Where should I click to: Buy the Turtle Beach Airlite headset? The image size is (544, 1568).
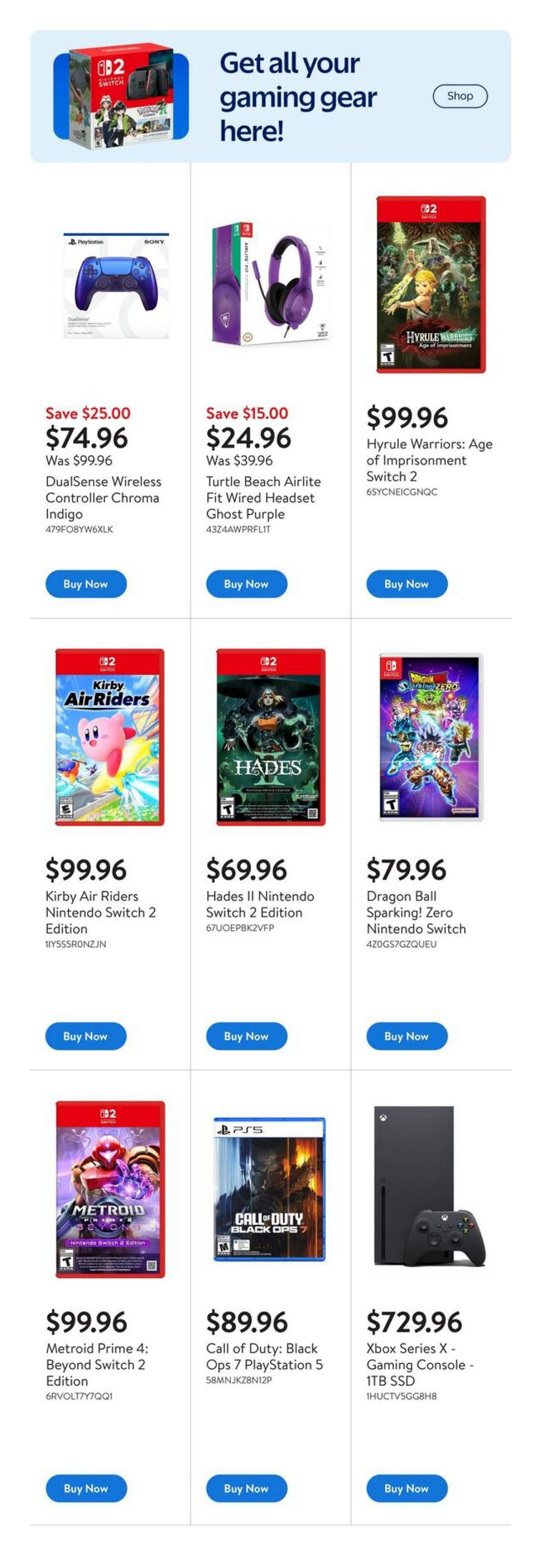(x=246, y=584)
